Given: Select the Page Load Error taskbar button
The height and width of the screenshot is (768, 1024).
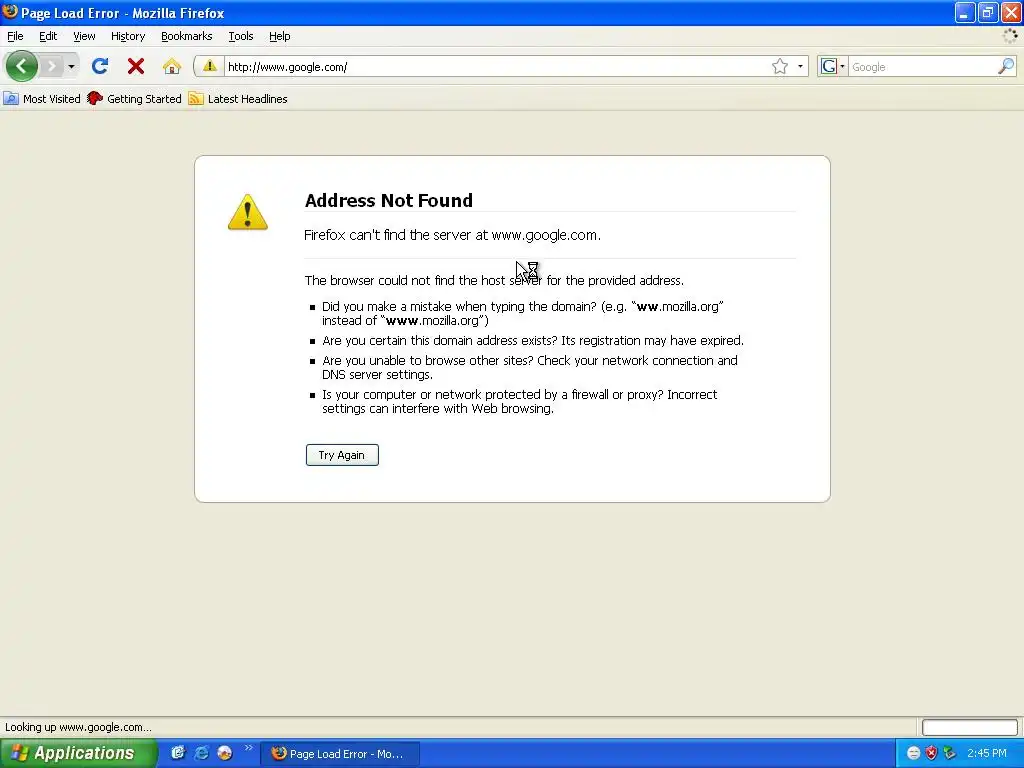Looking at the screenshot, I should (x=340, y=754).
